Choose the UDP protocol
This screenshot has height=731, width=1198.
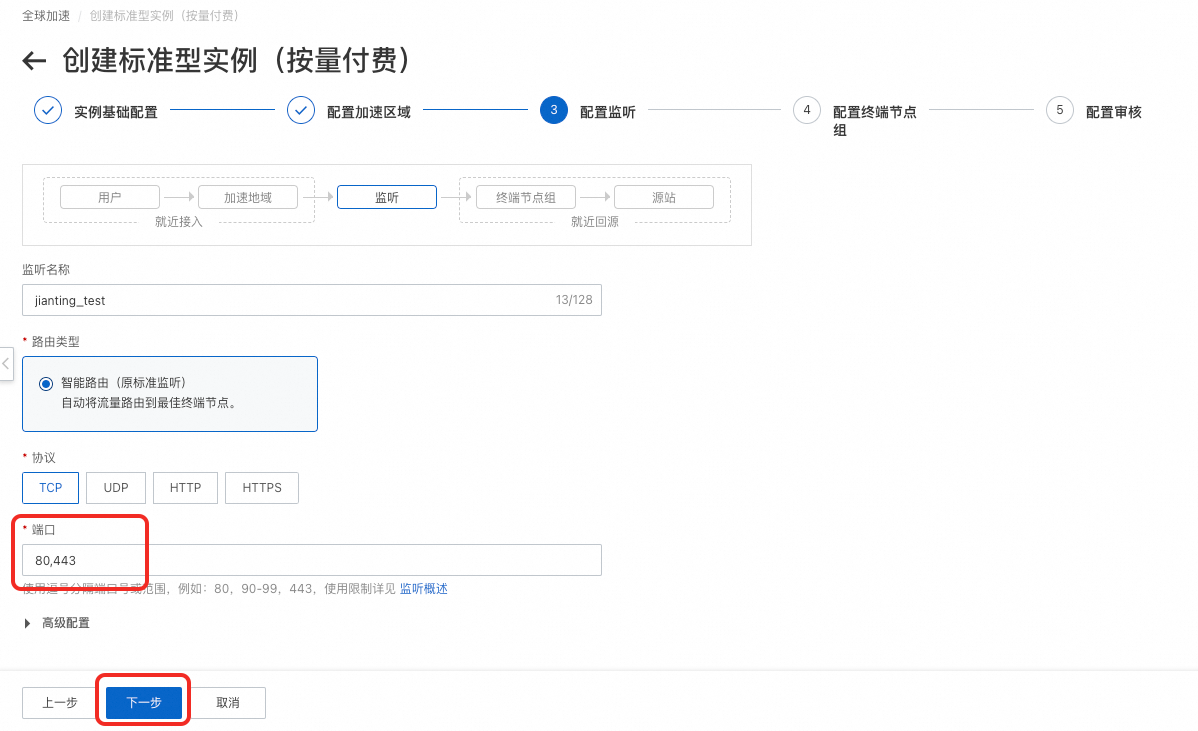point(116,487)
